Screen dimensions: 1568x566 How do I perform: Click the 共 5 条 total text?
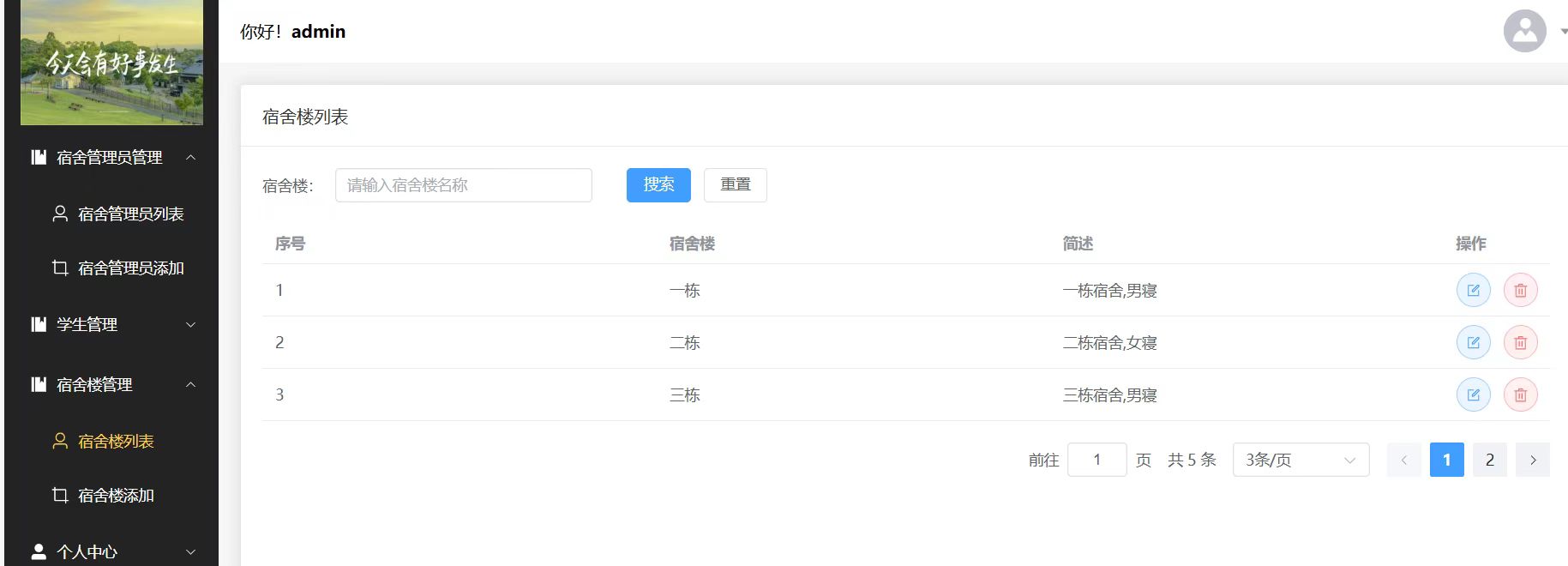pyautogui.click(x=1192, y=460)
